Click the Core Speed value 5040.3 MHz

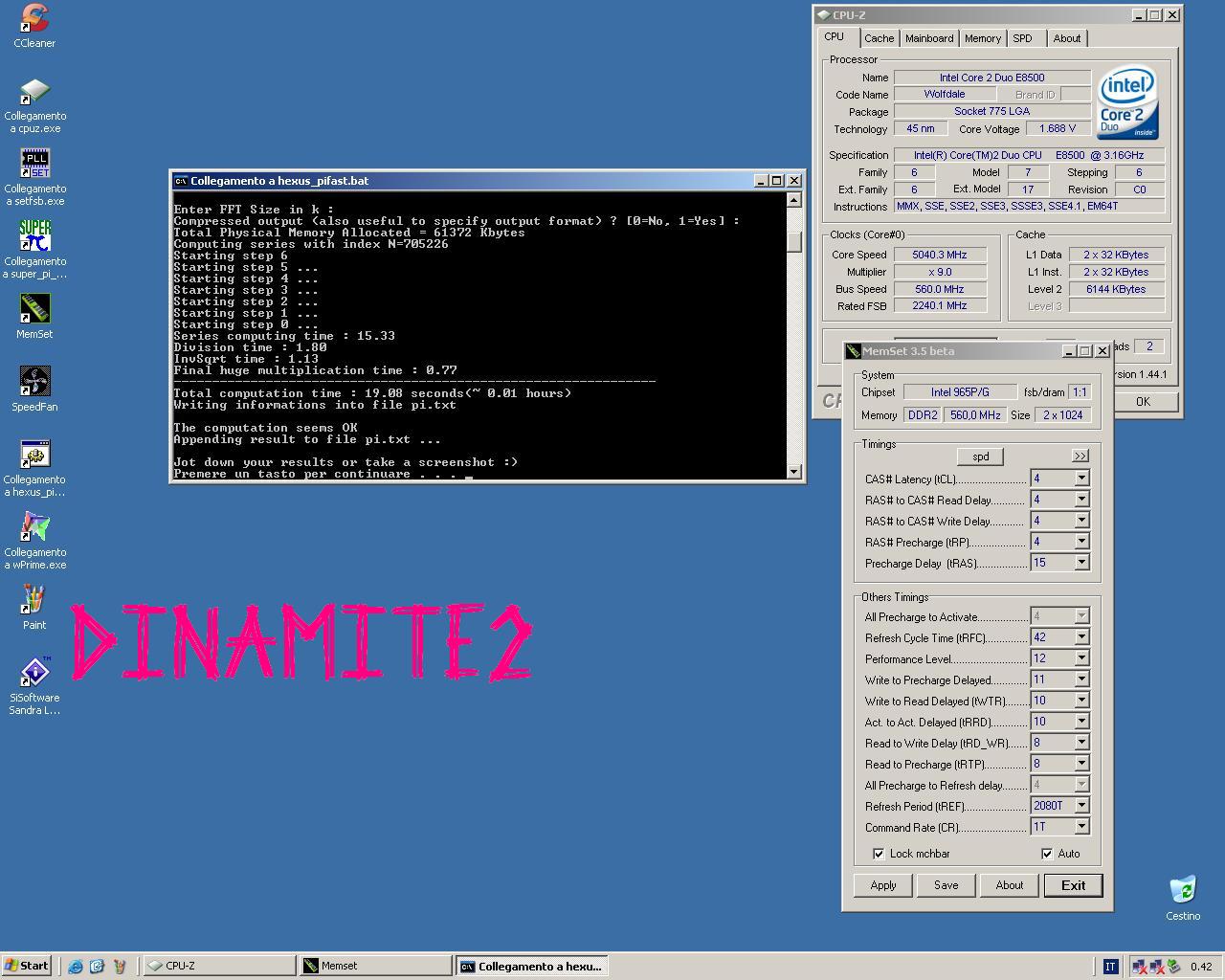(x=940, y=255)
